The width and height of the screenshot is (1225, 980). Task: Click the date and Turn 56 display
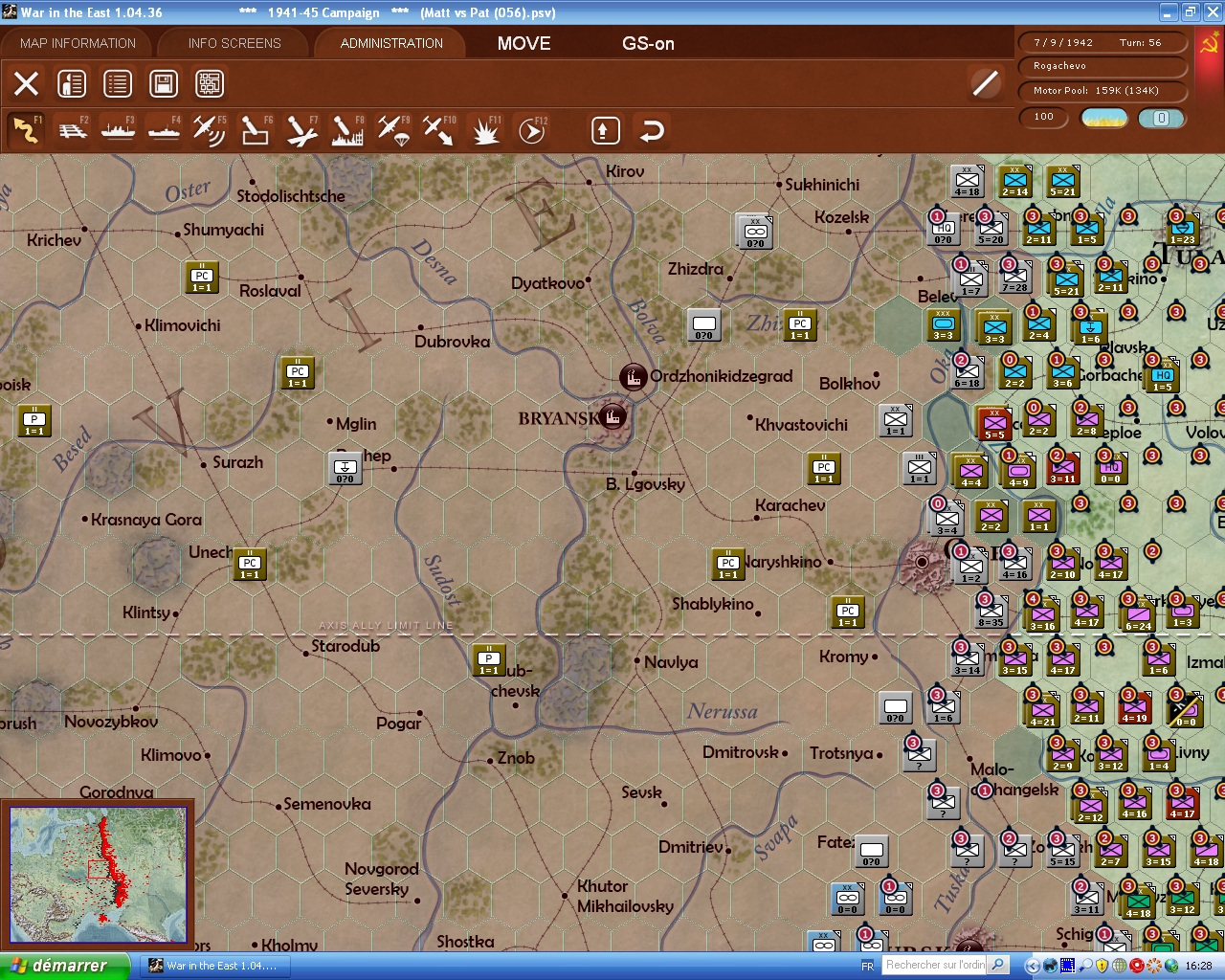[1103, 42]
